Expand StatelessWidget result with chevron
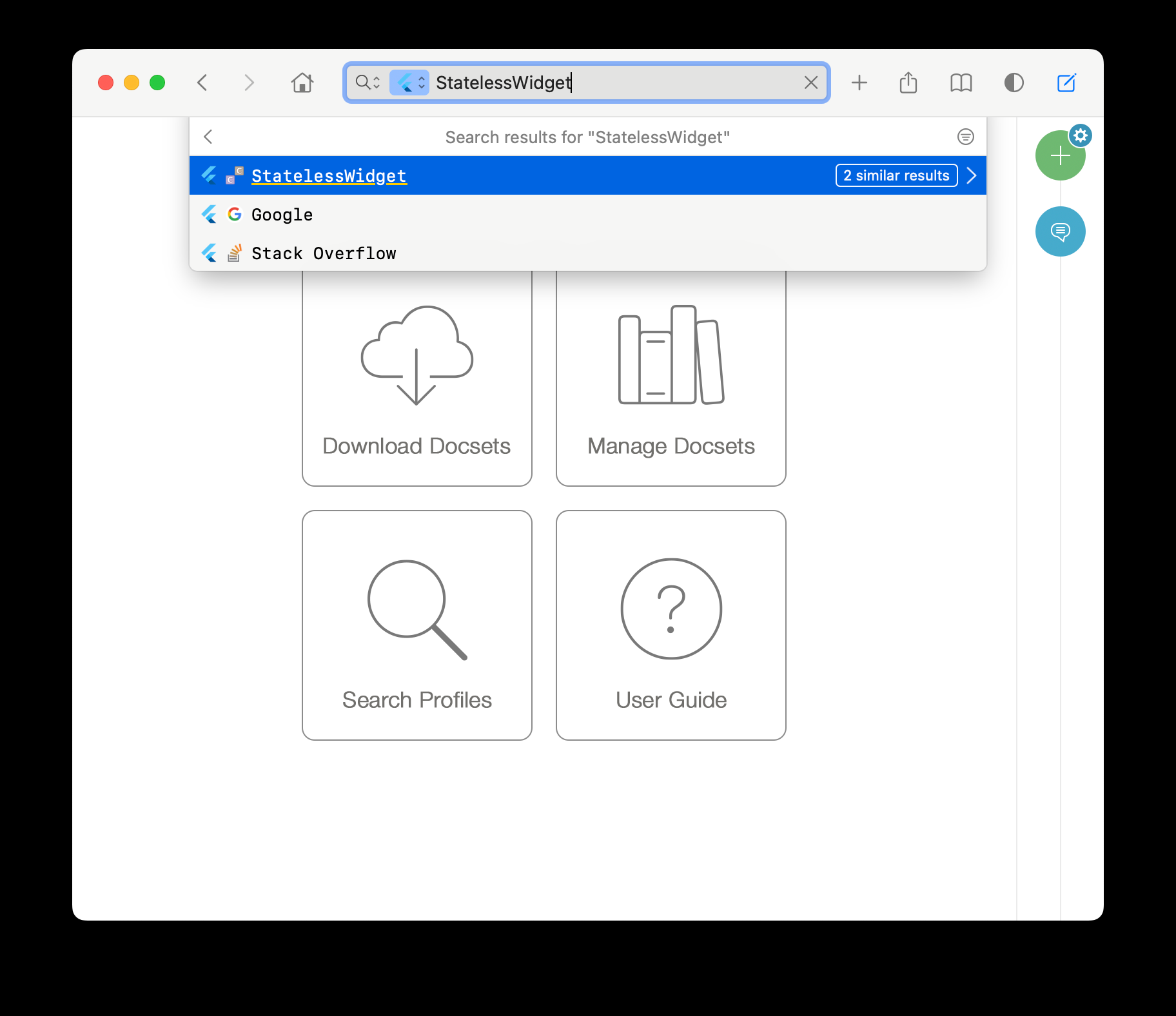The width and height of the screenshot is (1176, 1016). 972,175
